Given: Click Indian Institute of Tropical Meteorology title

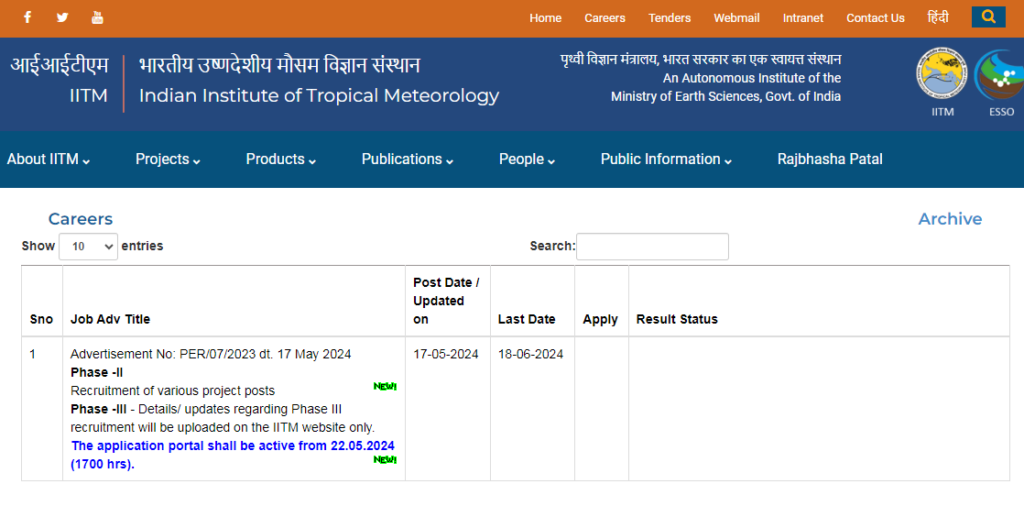Looking at the screenshot, I should click(x=319, y=96).
